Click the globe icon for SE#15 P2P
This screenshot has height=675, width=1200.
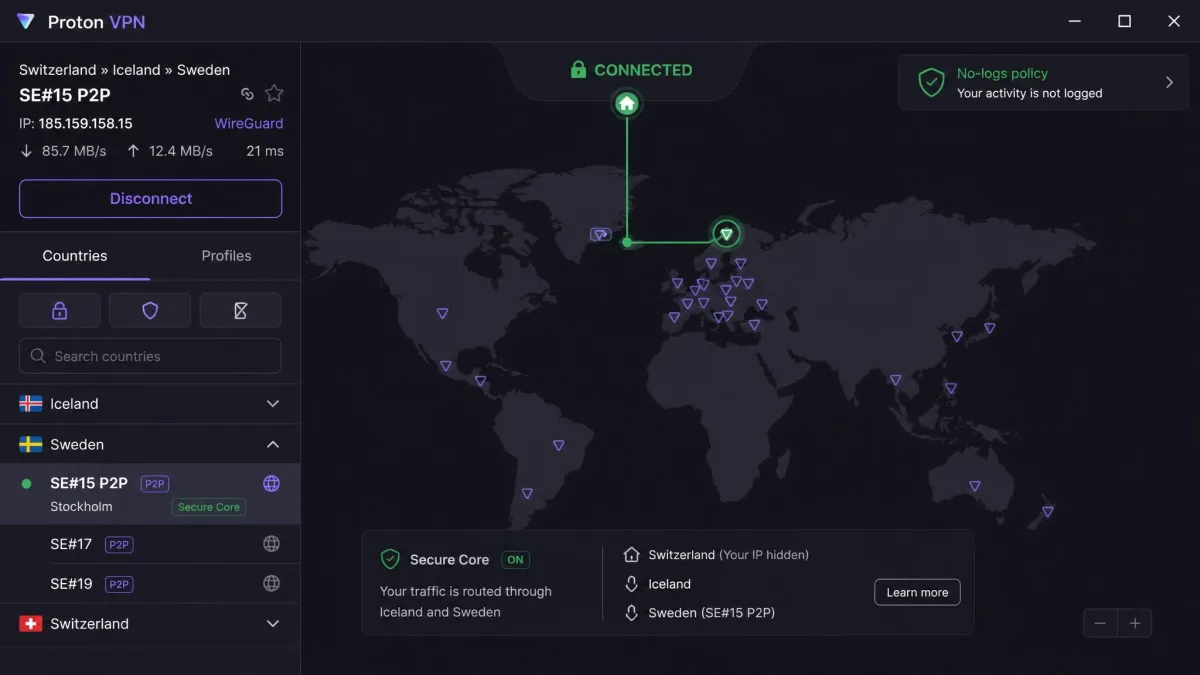[x=271, y=484]
